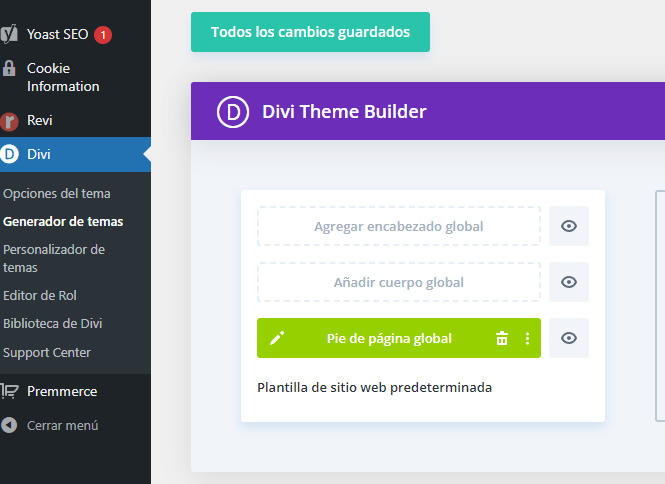Click Plantilla de sitio web predeterminada text

[374, 387]
